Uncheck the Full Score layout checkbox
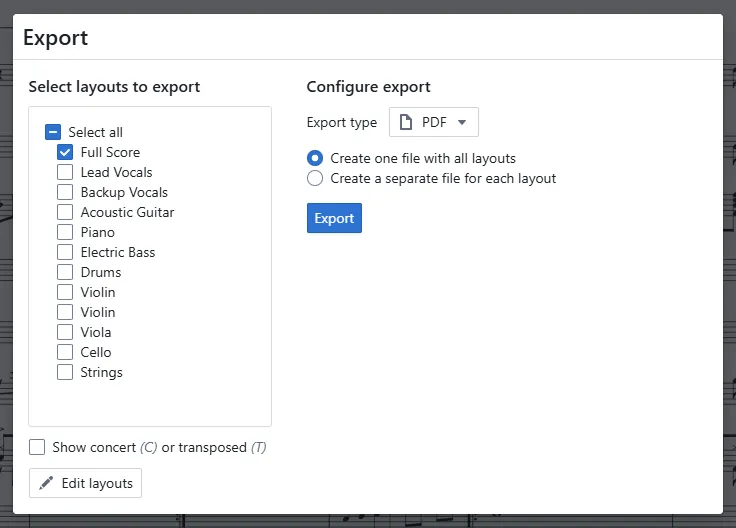Screen dimensions: 736x528 pos(65,152)
